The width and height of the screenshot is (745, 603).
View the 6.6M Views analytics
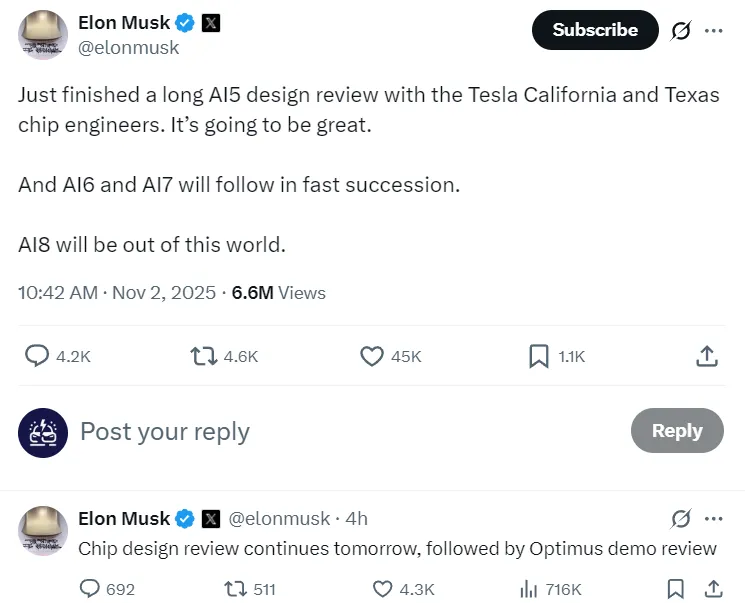click(x=278, y=293)
